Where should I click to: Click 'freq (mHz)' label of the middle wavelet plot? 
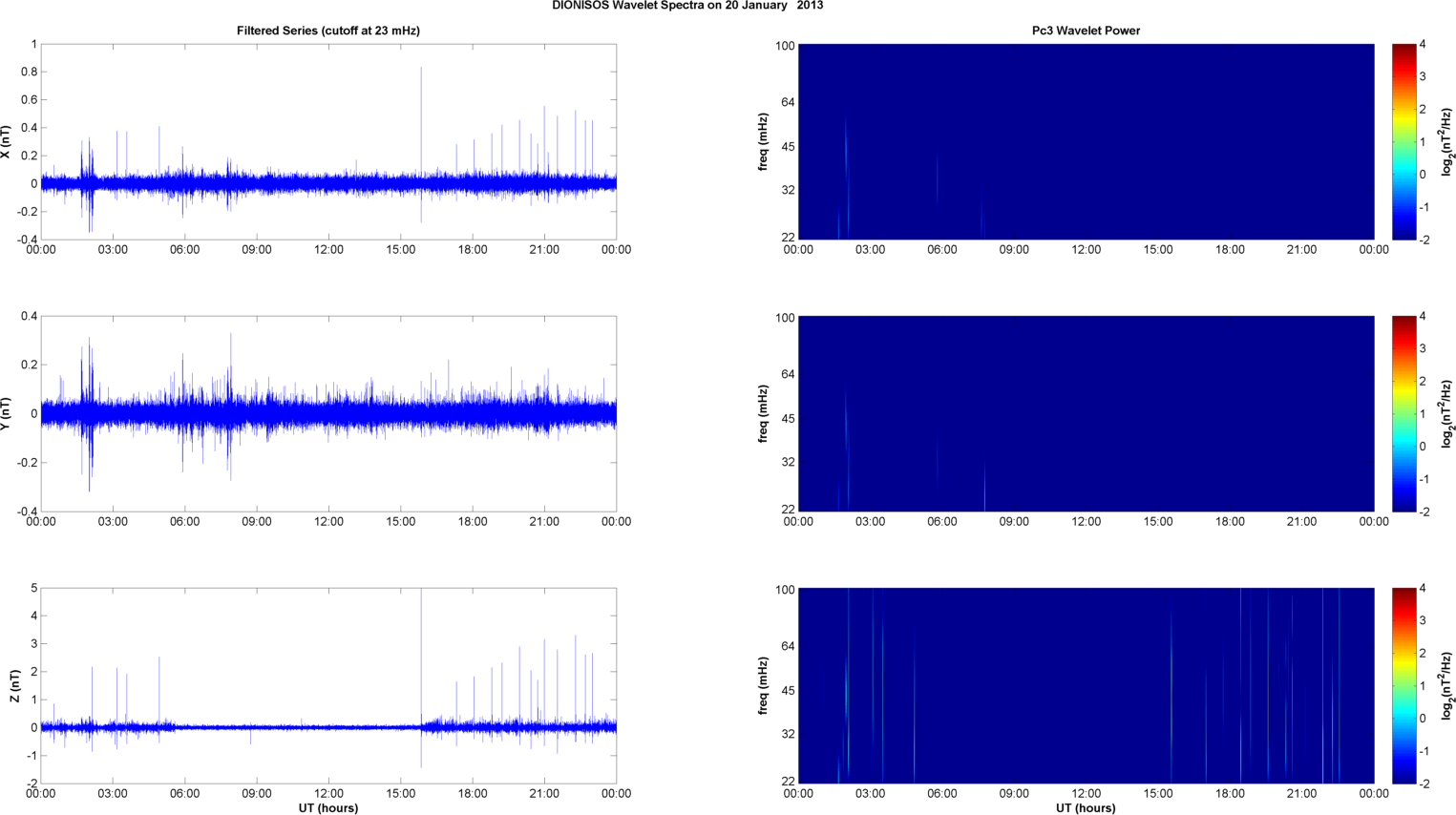(764, 414)
